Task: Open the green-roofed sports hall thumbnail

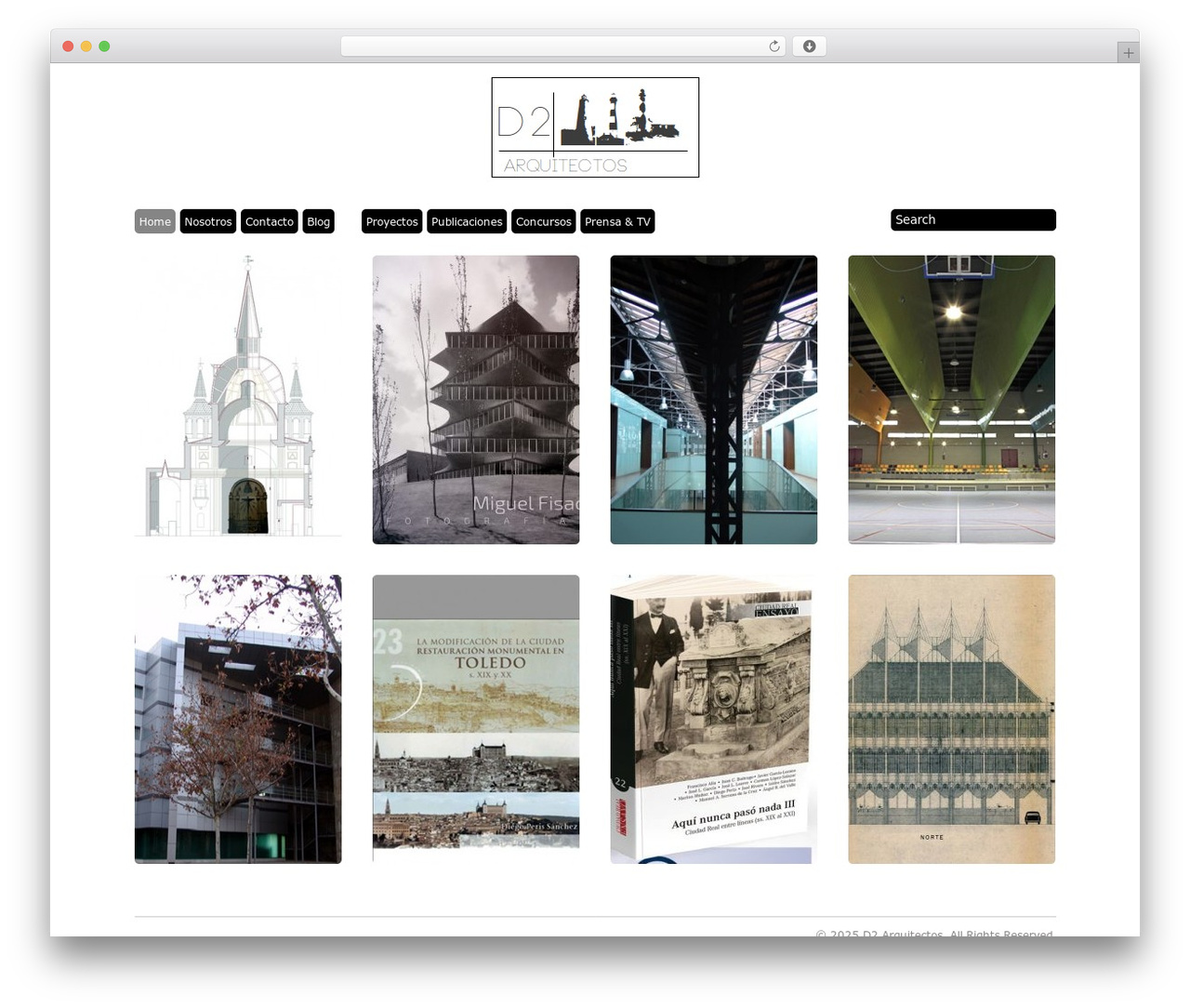Action: tap(952, 400)
